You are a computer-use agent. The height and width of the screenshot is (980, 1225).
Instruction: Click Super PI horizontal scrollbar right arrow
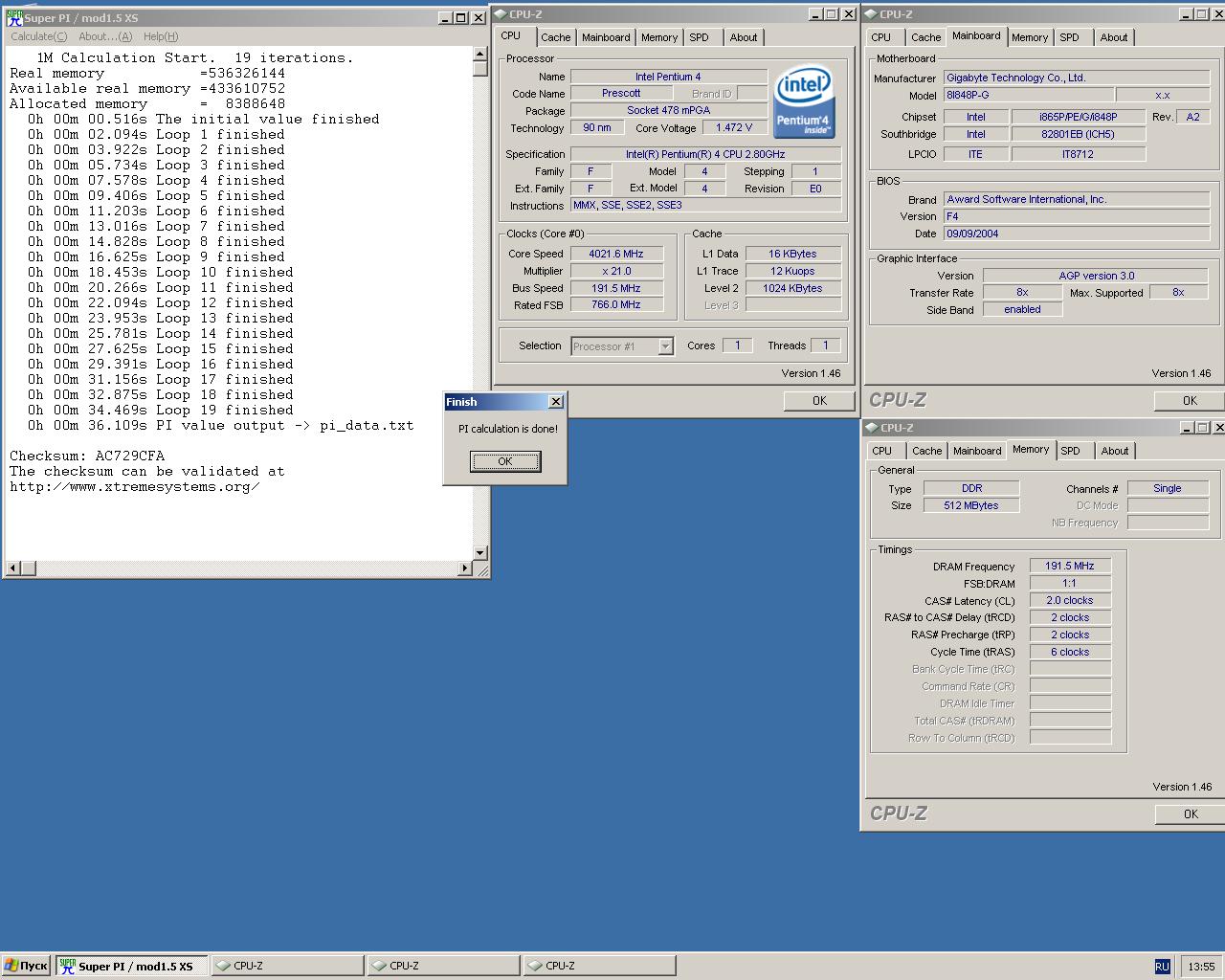[466, 568]
